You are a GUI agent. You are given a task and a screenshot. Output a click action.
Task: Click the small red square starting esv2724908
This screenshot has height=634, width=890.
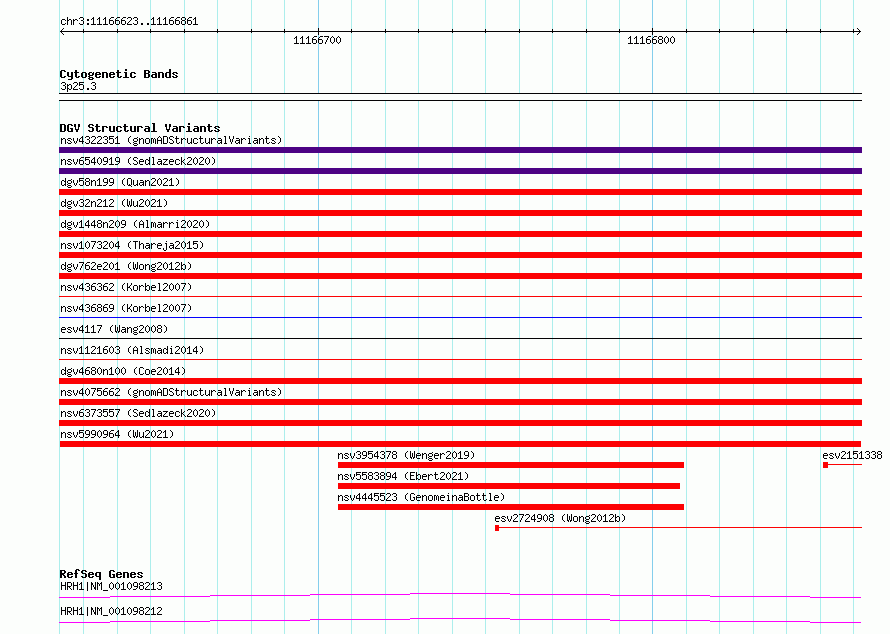tap(497, 528)
